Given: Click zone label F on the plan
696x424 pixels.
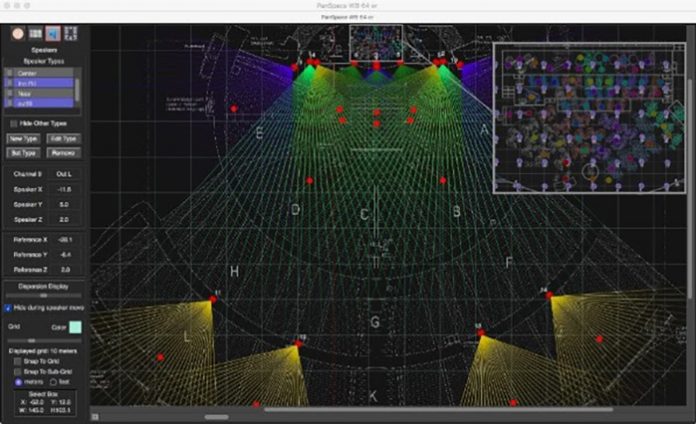Looking at the screenshot, I should click(x=509, y=263).
